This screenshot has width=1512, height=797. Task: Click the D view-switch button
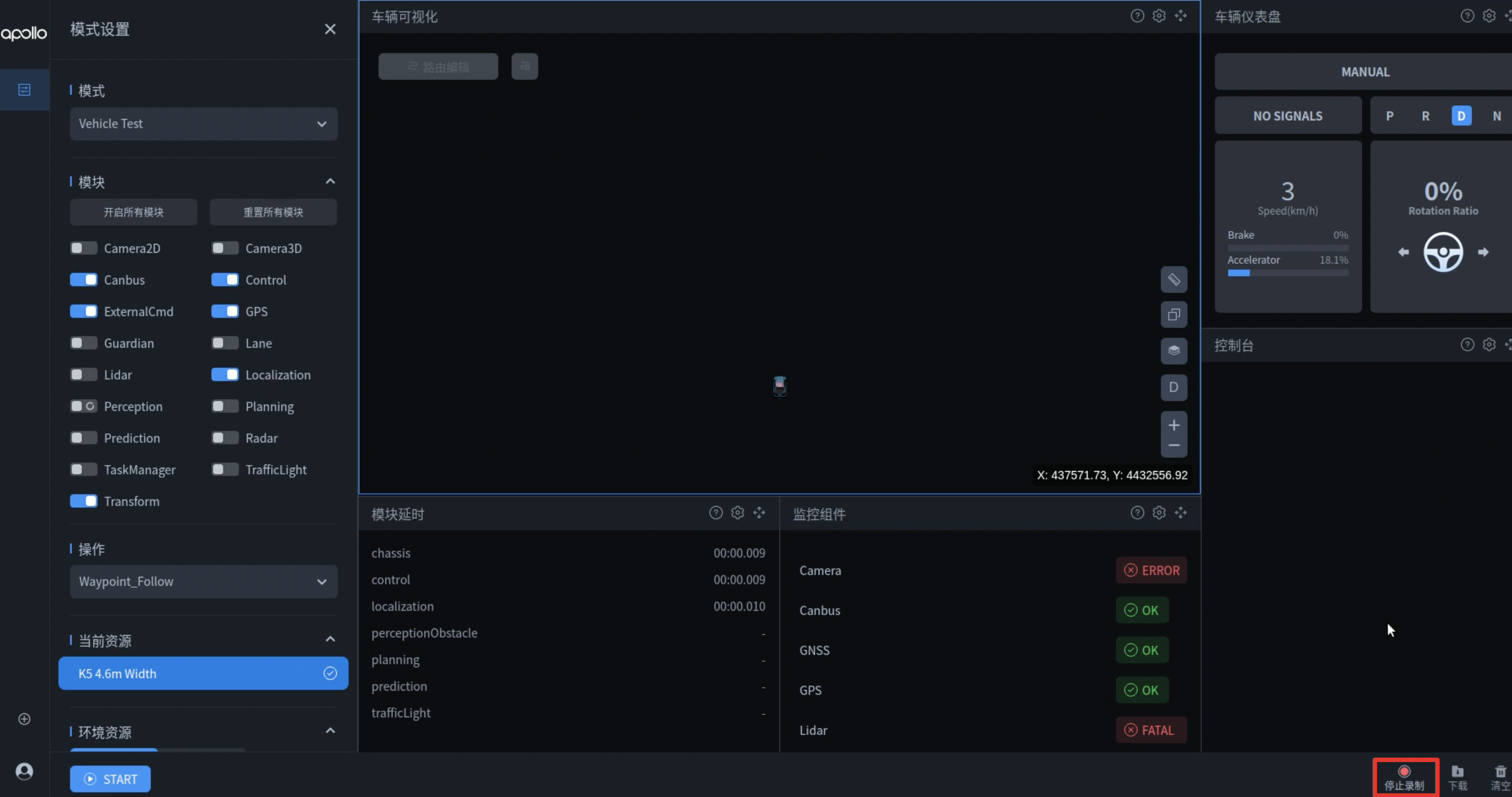point(1173,387)
